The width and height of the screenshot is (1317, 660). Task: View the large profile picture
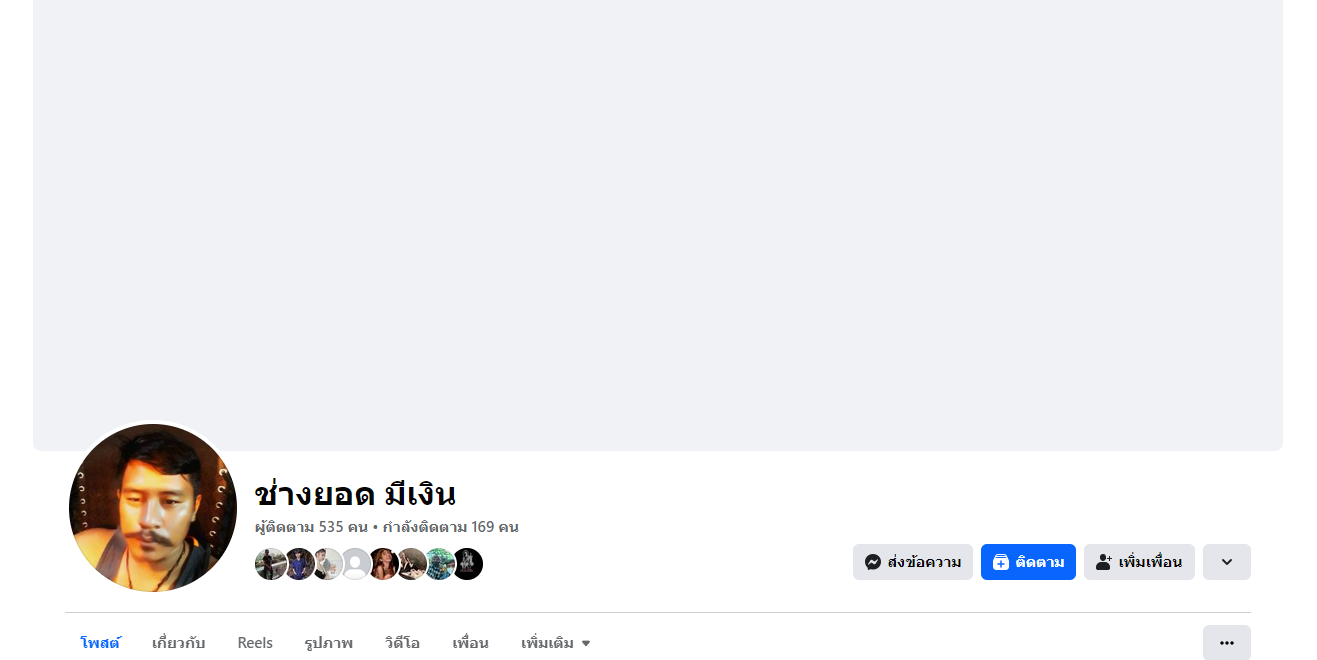click(153, 508)
